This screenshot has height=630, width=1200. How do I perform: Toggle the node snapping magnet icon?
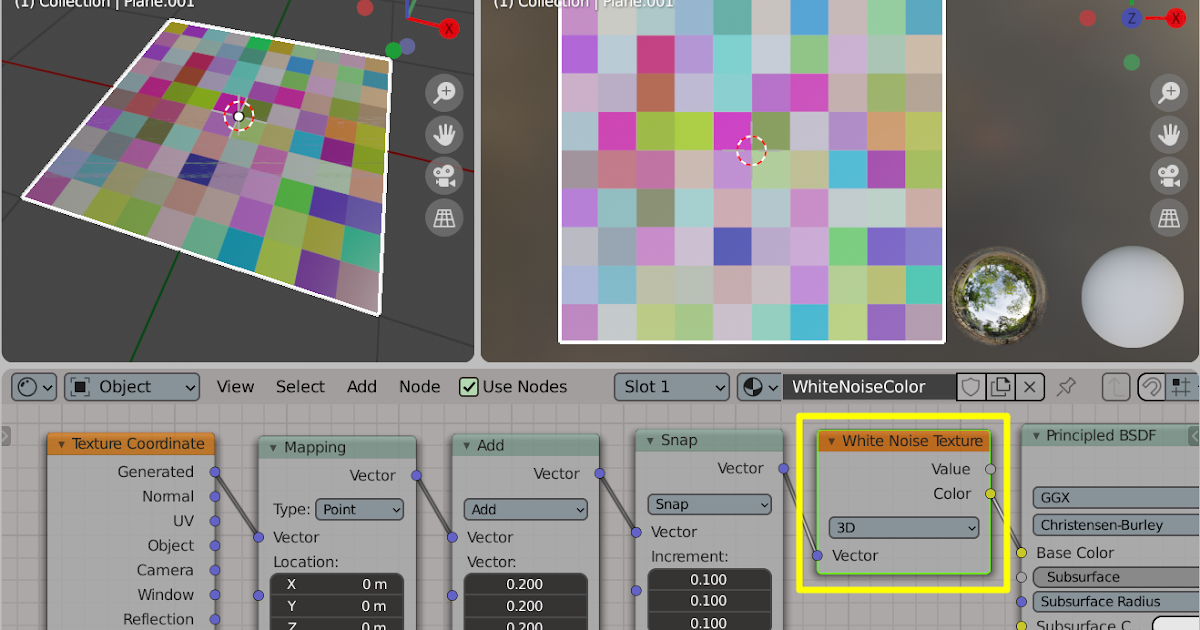pos(1151,387)
